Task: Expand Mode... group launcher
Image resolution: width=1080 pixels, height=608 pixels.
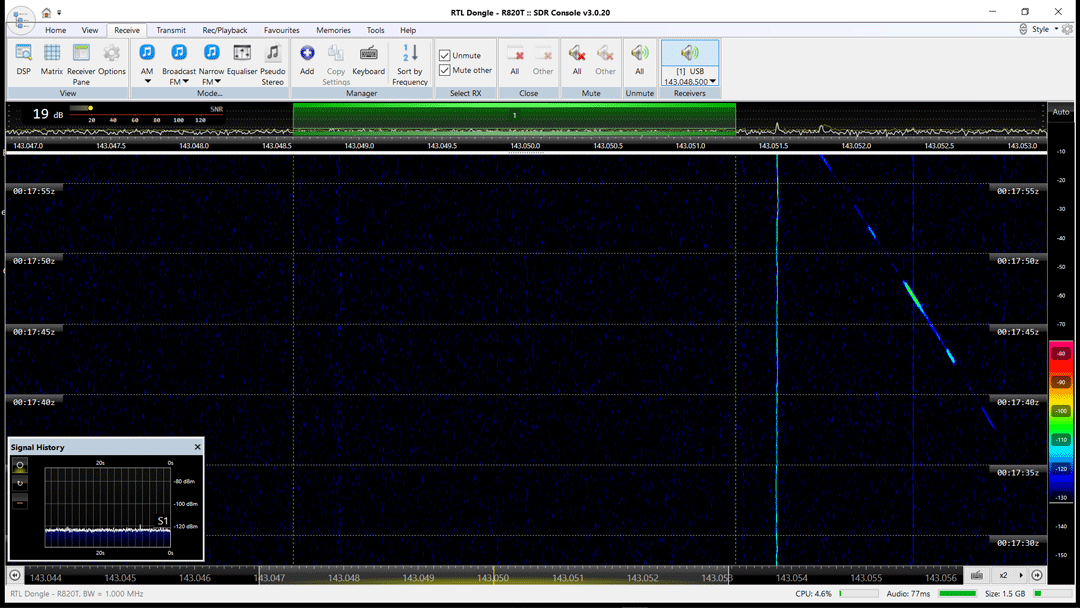Action: [209, 93]
